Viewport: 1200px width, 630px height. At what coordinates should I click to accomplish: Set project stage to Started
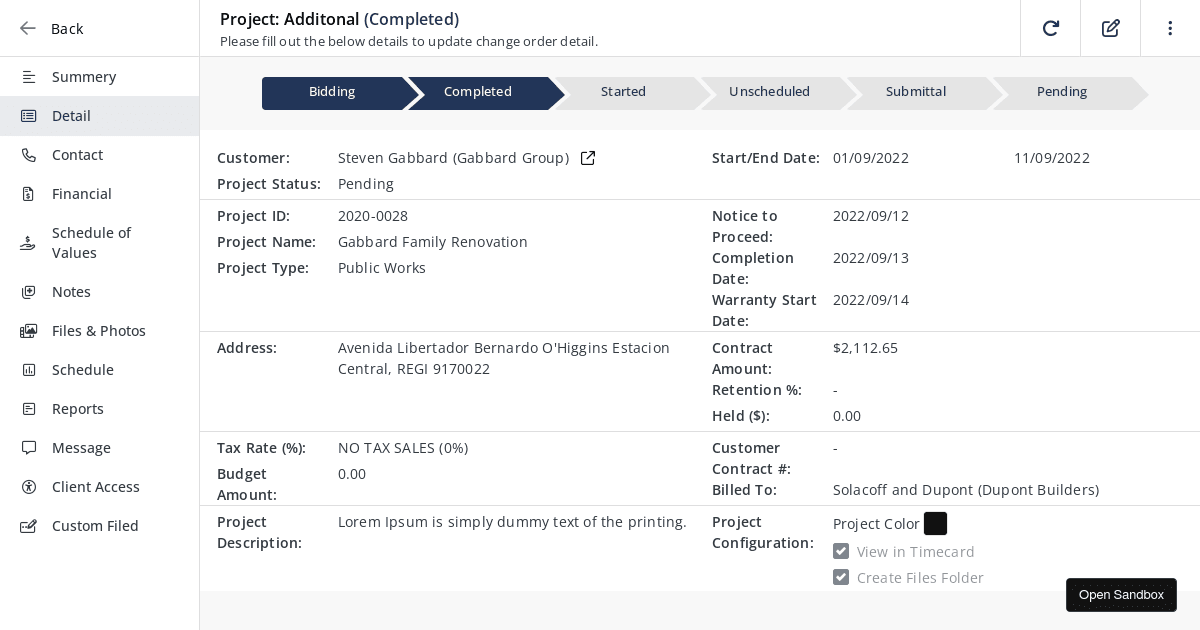[x=623, y=92]
